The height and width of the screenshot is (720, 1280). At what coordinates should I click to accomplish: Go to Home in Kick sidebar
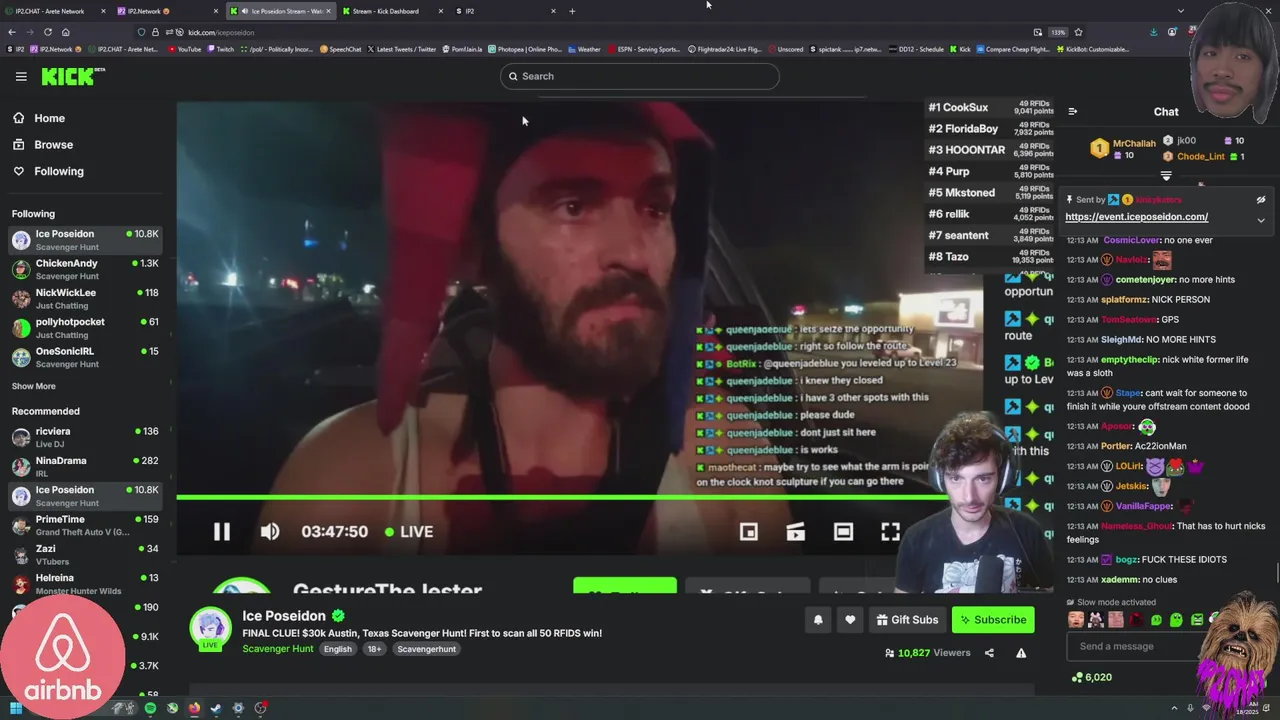49,118
